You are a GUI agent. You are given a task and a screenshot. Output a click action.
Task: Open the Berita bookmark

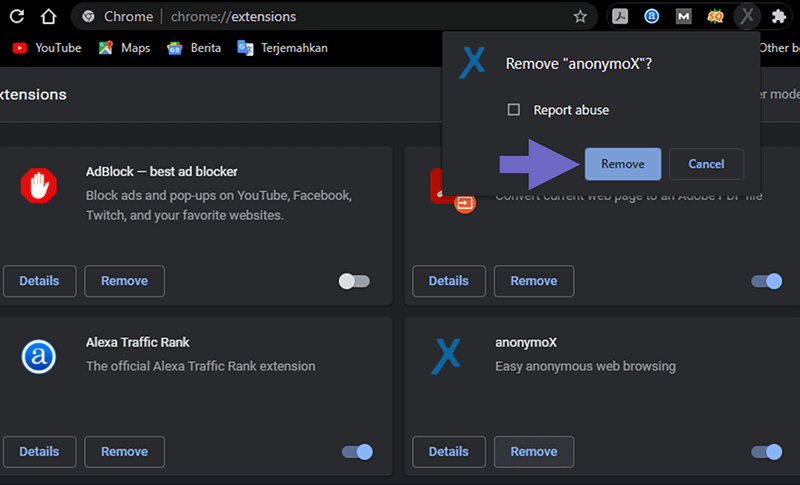(194, 48)
